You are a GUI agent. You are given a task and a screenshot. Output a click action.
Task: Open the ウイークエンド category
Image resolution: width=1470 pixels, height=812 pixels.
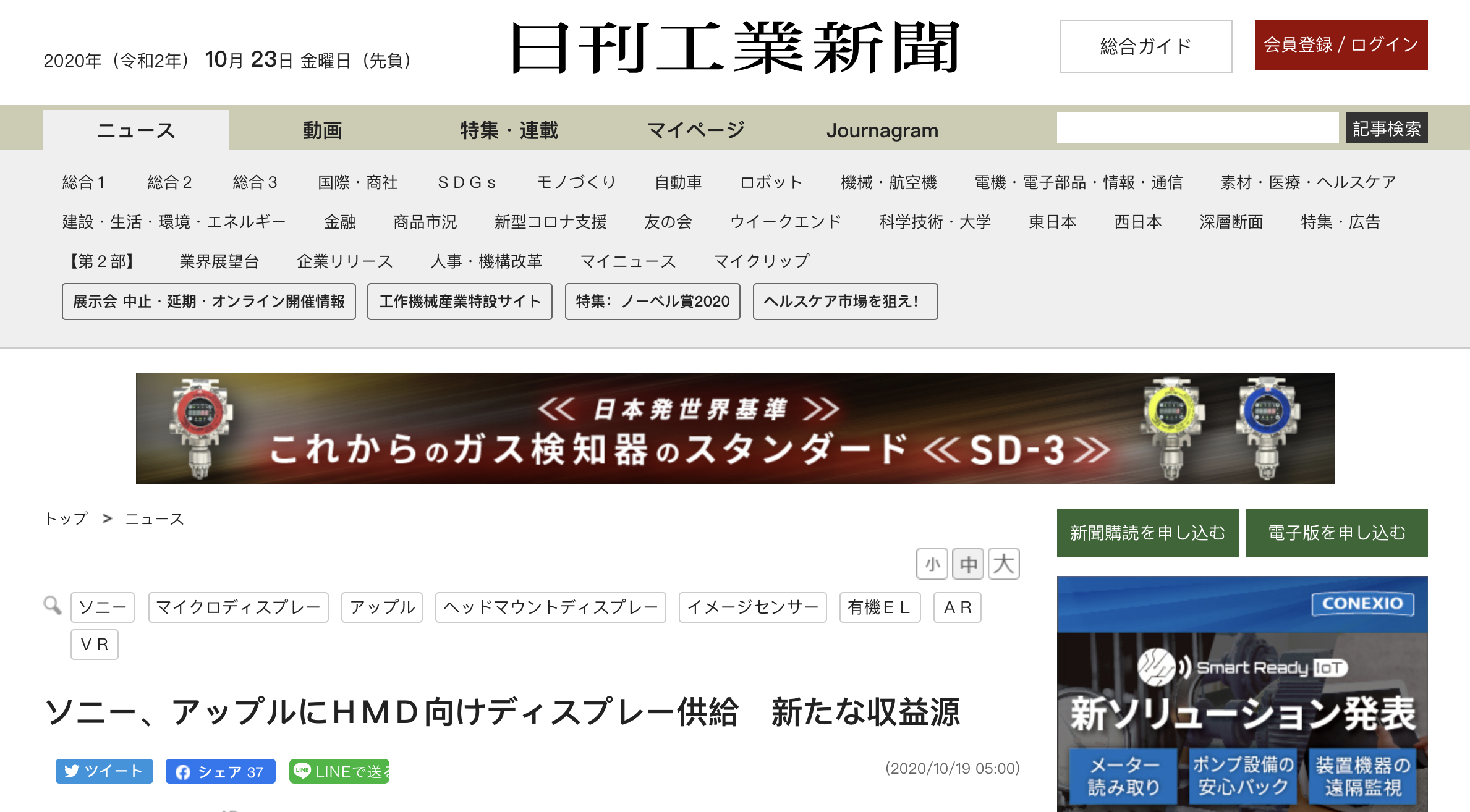click(786, 222)
